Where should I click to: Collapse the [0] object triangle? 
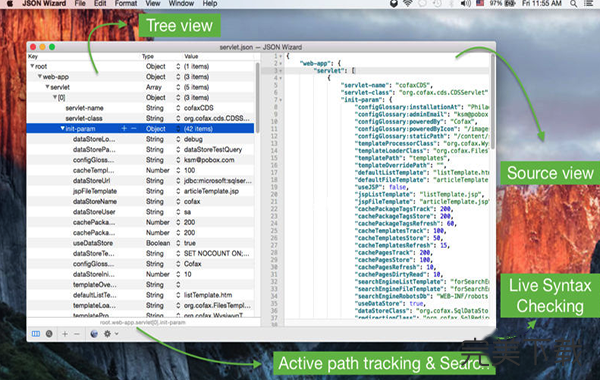tap(55, 97)
